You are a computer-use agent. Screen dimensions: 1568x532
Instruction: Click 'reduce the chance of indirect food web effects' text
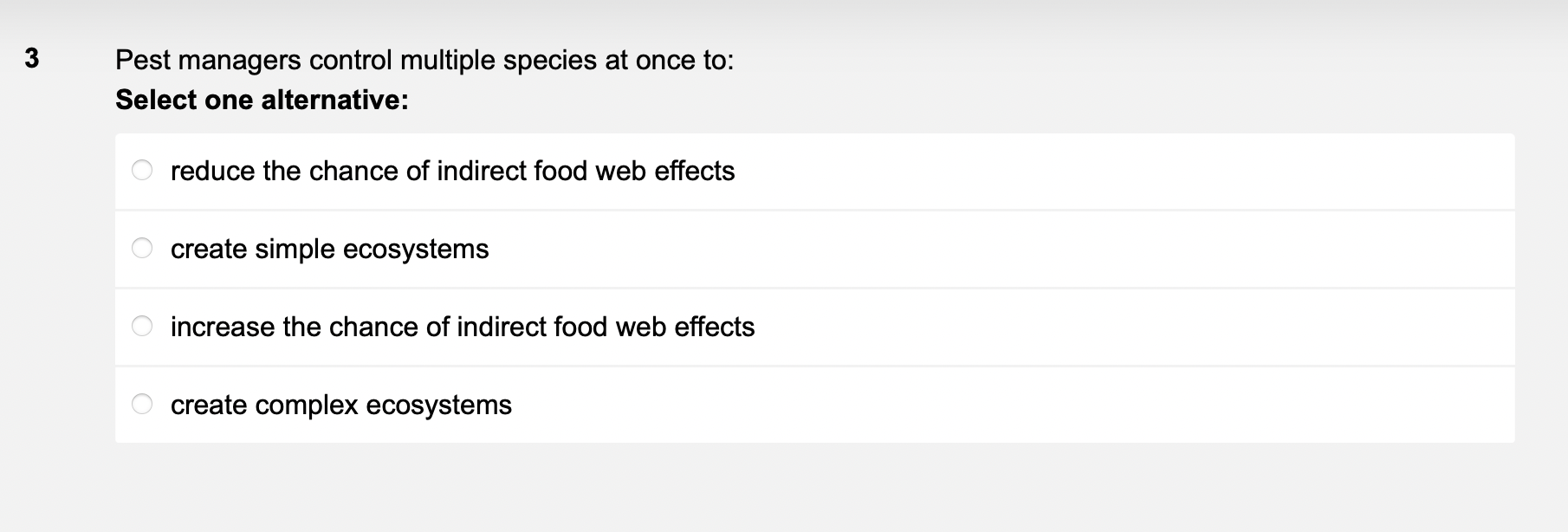point(452,171)
